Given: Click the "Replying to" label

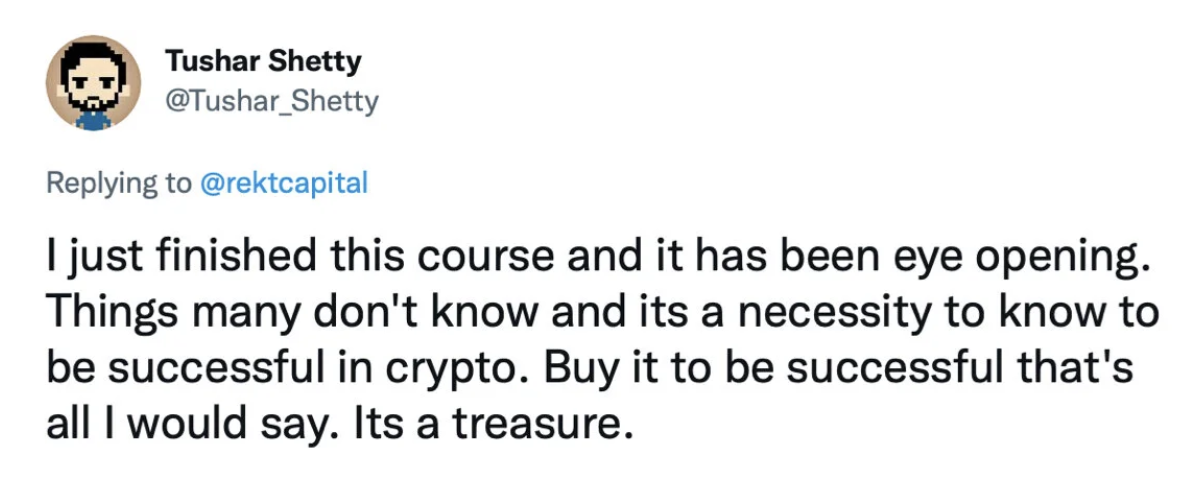Looking at the screenshot, I should tap(121, 184).
